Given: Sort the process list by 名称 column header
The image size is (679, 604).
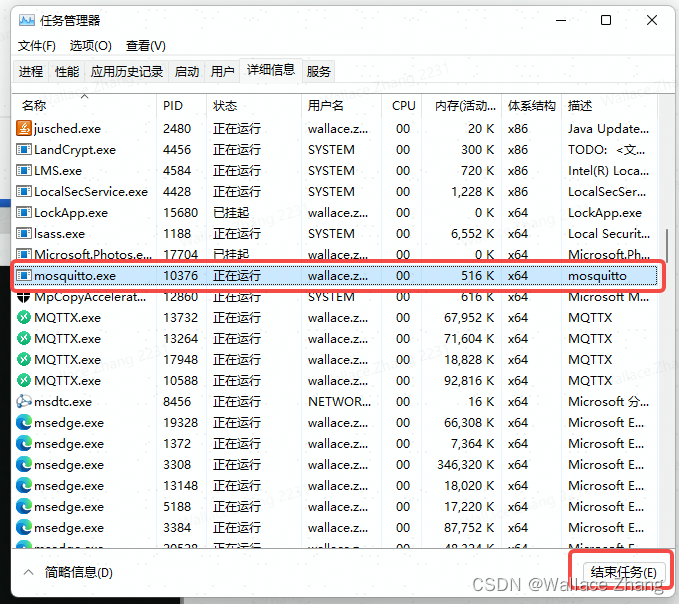Looking at the screenshot, I should pos(85,105).
